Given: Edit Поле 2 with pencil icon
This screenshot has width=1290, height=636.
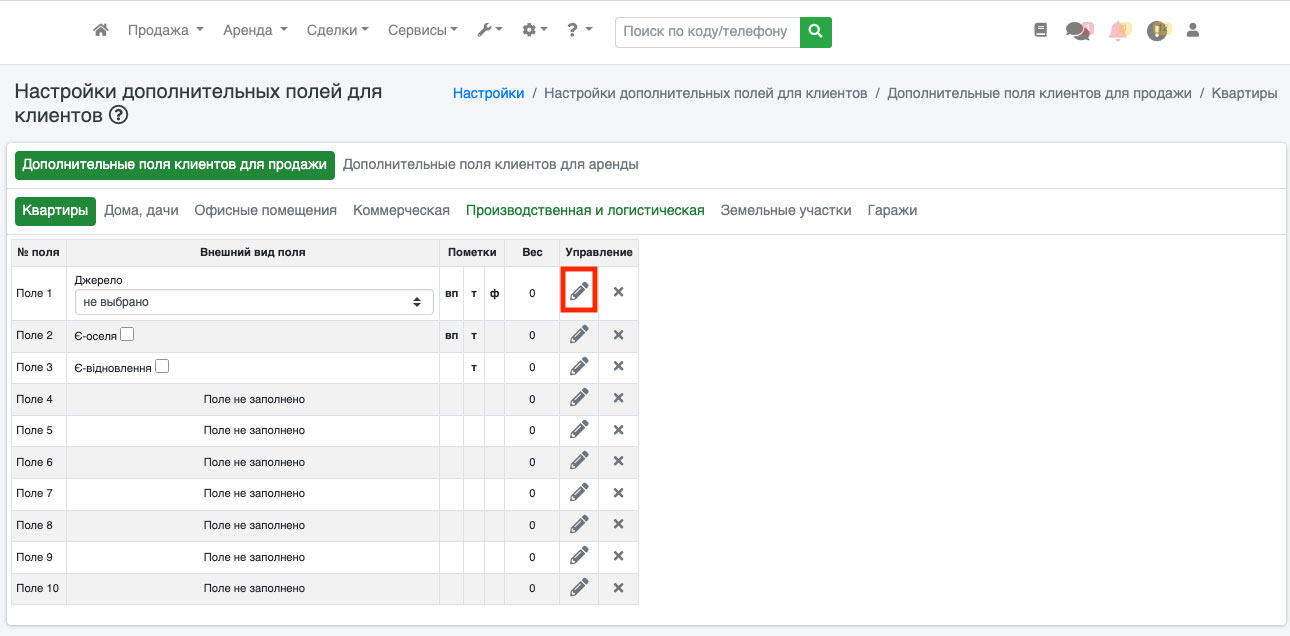Looking at the screenshot, I should click(579, 335).
